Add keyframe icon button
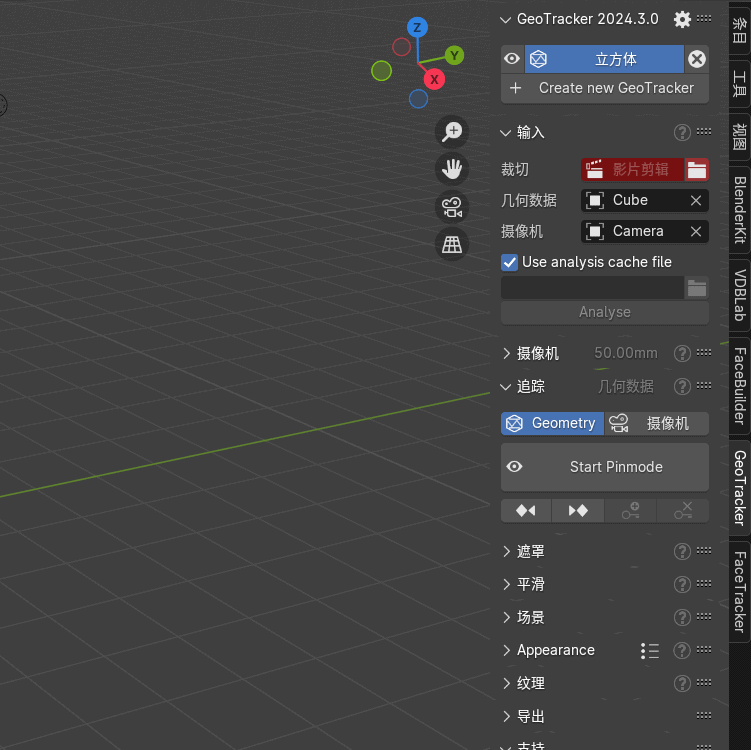Viewport: 751px width, 750px height. [630, 511]
